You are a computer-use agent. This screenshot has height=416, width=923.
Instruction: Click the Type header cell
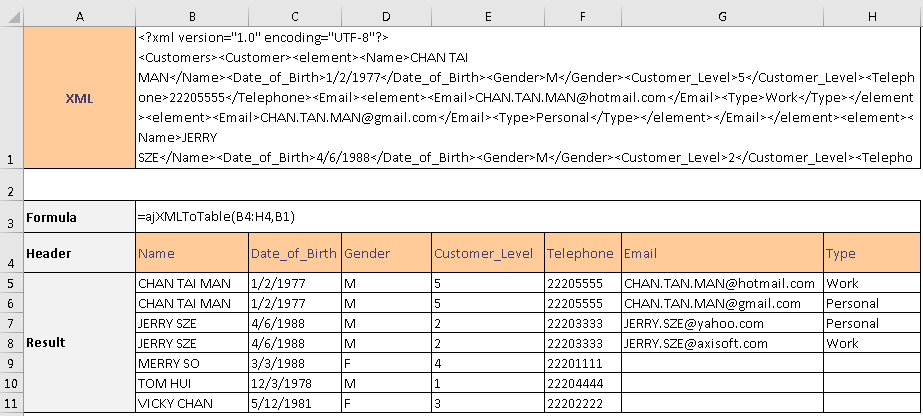click(871, 254)
